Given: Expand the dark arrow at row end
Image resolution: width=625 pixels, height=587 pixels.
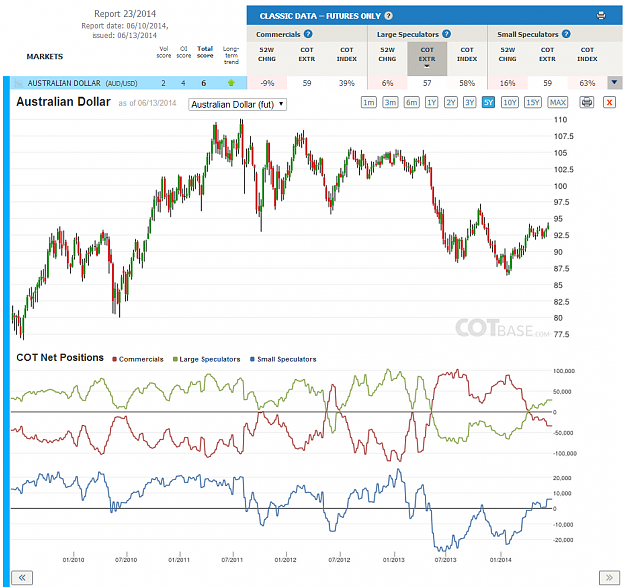Looking at the screenshot, I should (614, 83).
